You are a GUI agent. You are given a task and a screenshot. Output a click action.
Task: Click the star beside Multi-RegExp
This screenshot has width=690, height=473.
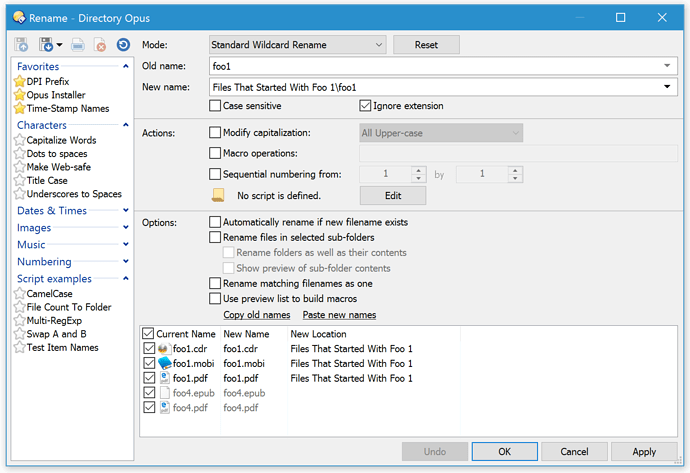tap(19, 320)
